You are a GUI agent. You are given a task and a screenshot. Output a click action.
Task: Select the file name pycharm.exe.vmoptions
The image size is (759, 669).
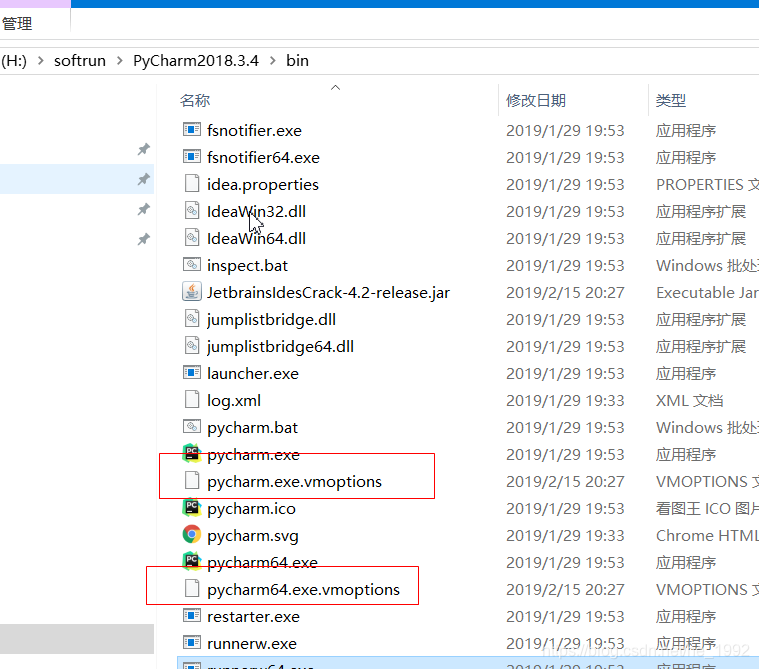pyautogui.click(x=294, y=482)
